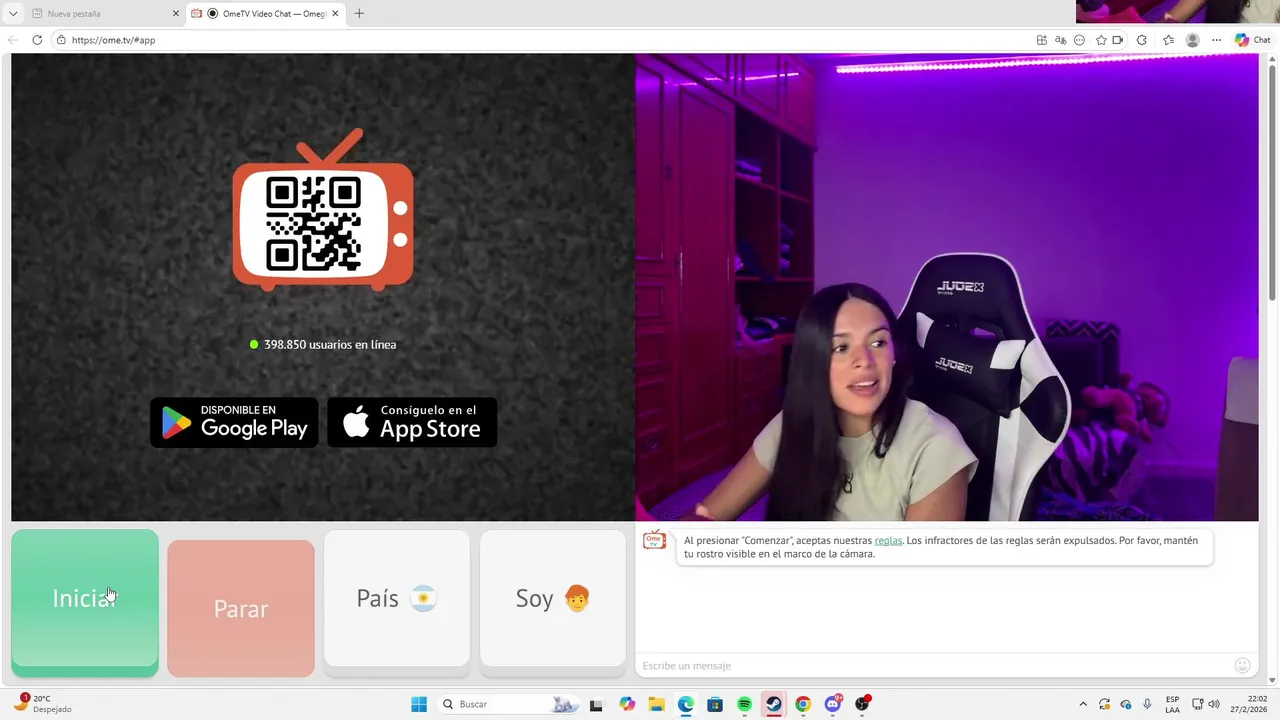The height and width of the screenshot is (720, 1280).
Task: Click the Google Play download badge
Action: pyautogui.click(x=234, y=422)
